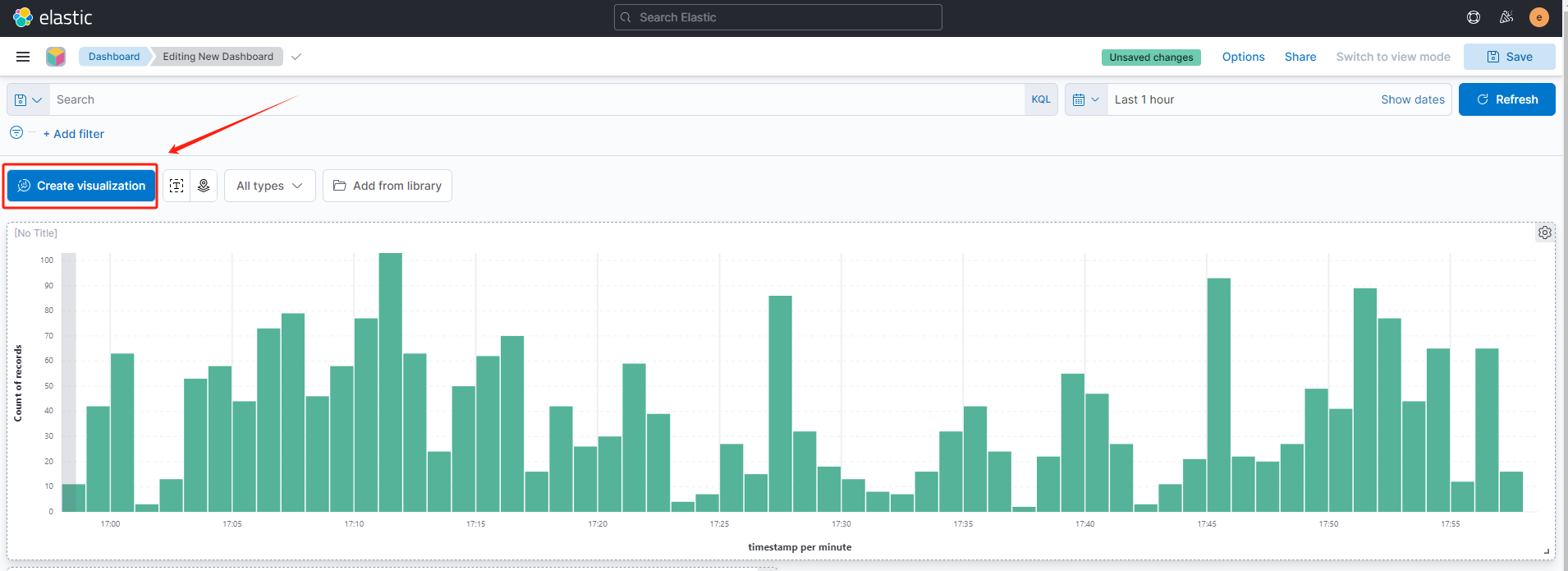Click the filter options circle icon
1568x571 pixels.
pos(16,133)
